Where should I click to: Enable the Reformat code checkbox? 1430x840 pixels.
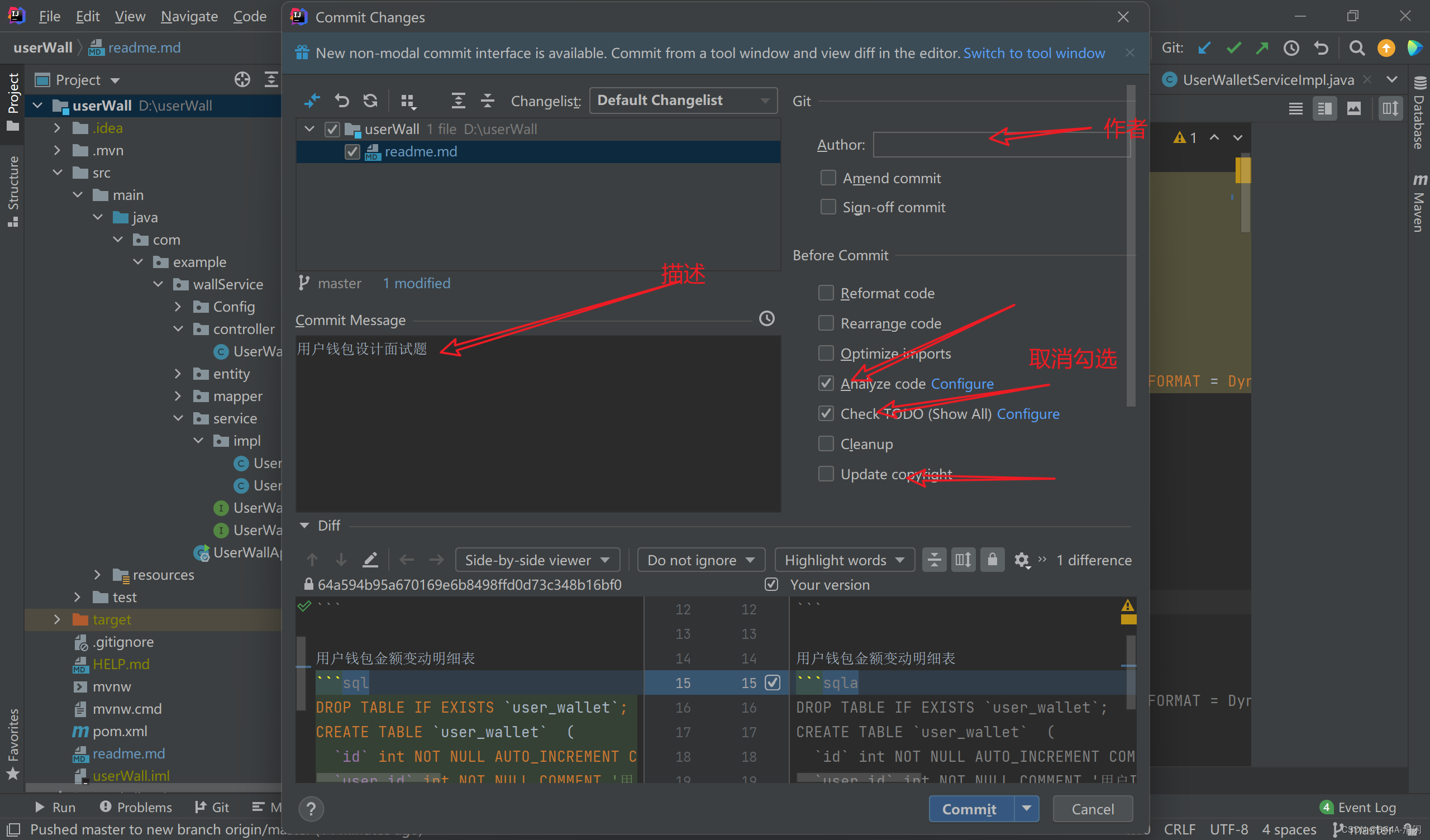pos(824,293)
